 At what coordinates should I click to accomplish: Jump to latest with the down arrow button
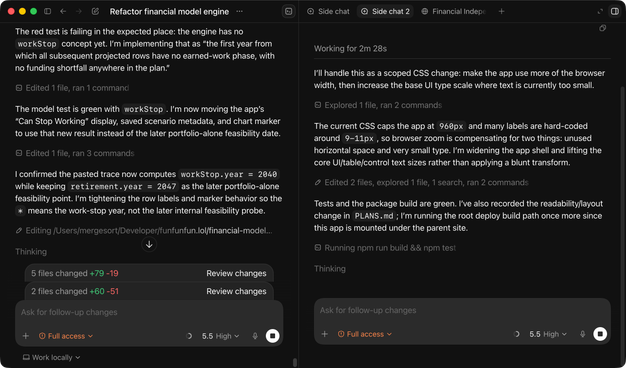149,244
